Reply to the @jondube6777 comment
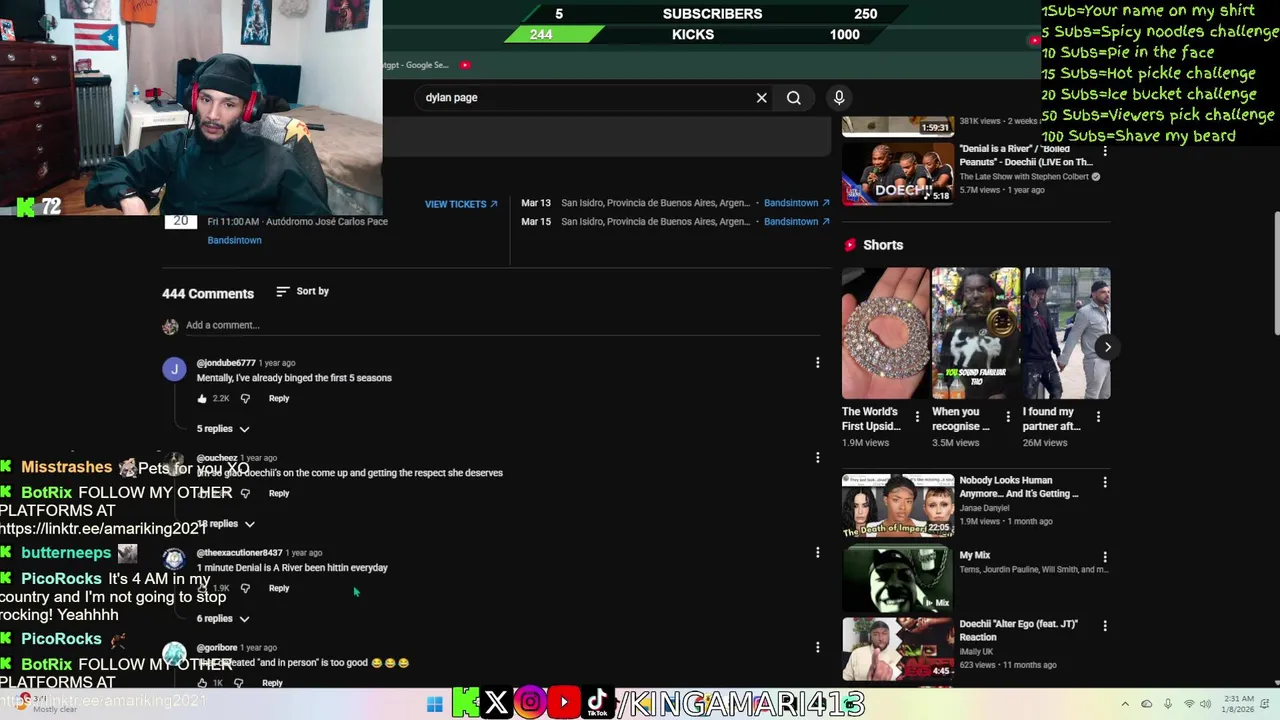This screenshot has height=720, width=1280. pyautogui.click(x=279, y=398)
